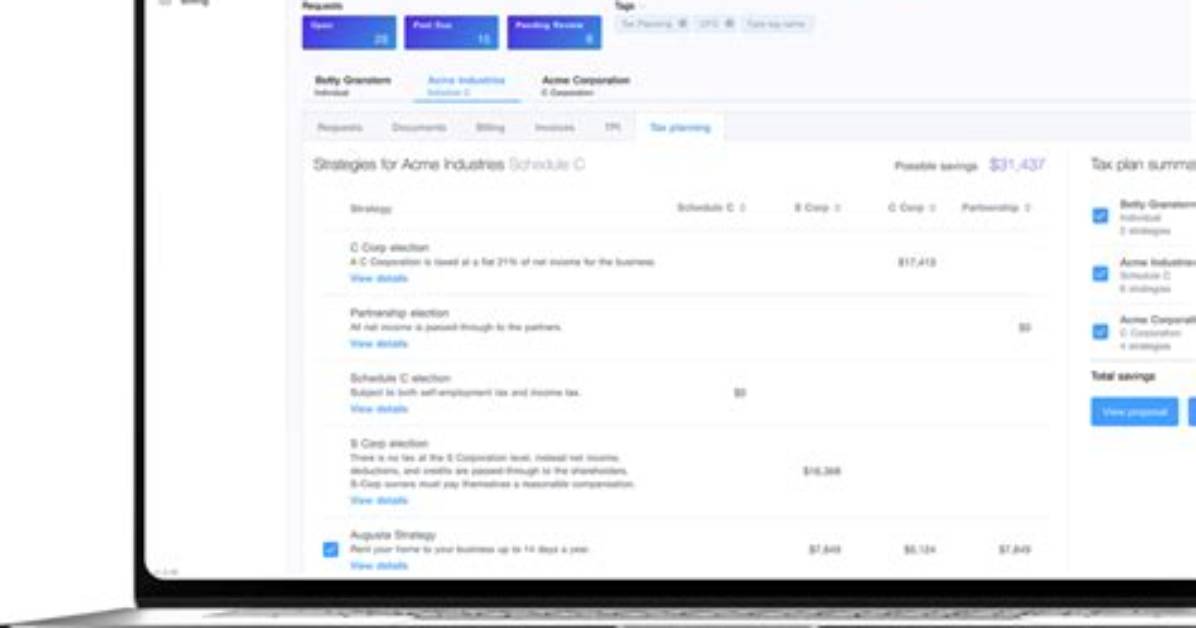Select the Acme Industries entity tab
The width and height of the screenshot is (1196, 628).
[466, 85]
